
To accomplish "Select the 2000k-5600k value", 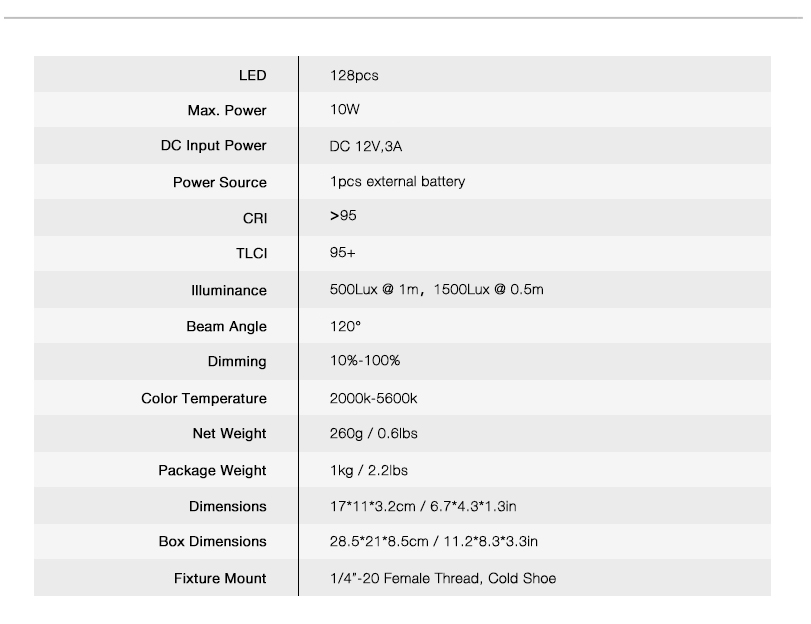I will click(x=373, y=398).
